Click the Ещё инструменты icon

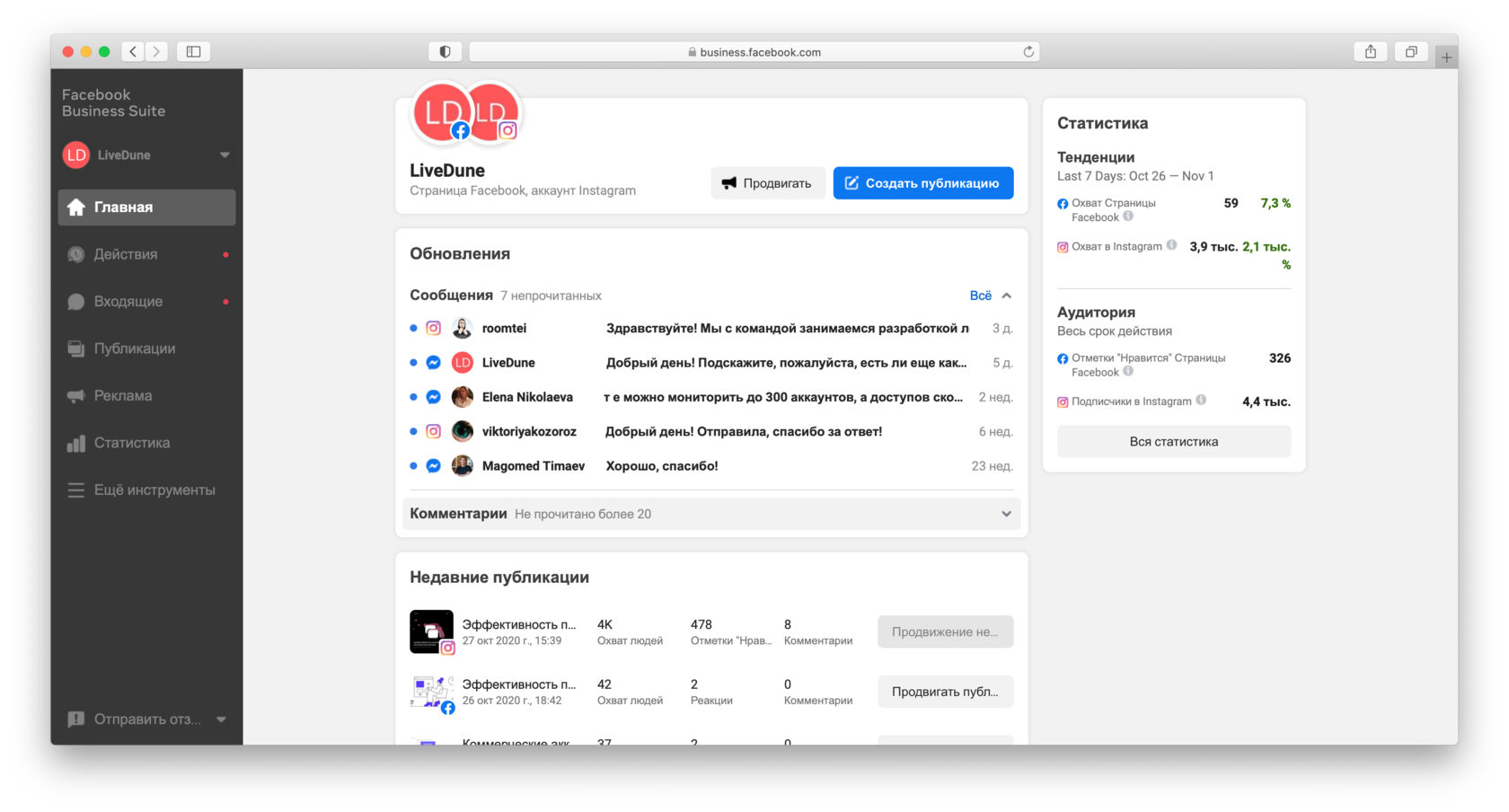click(x=76, y=490)
